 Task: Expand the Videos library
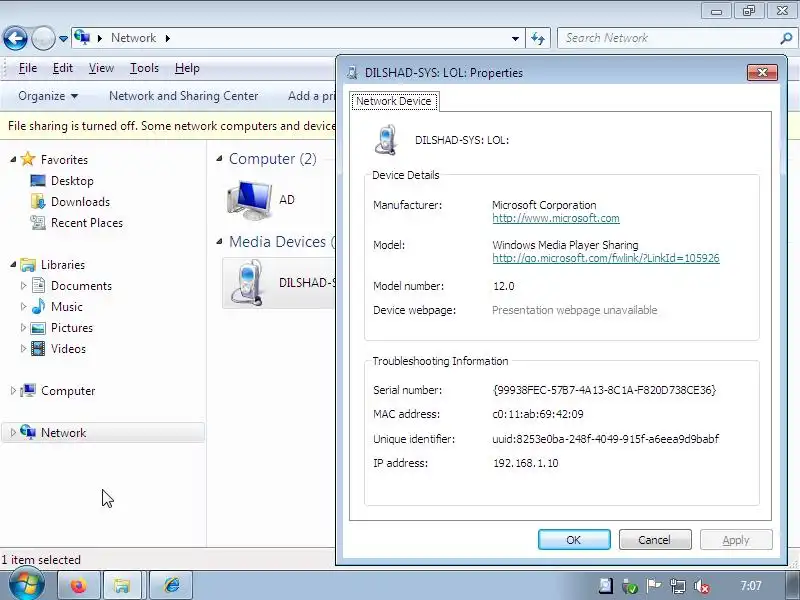(x=23, y=348)
